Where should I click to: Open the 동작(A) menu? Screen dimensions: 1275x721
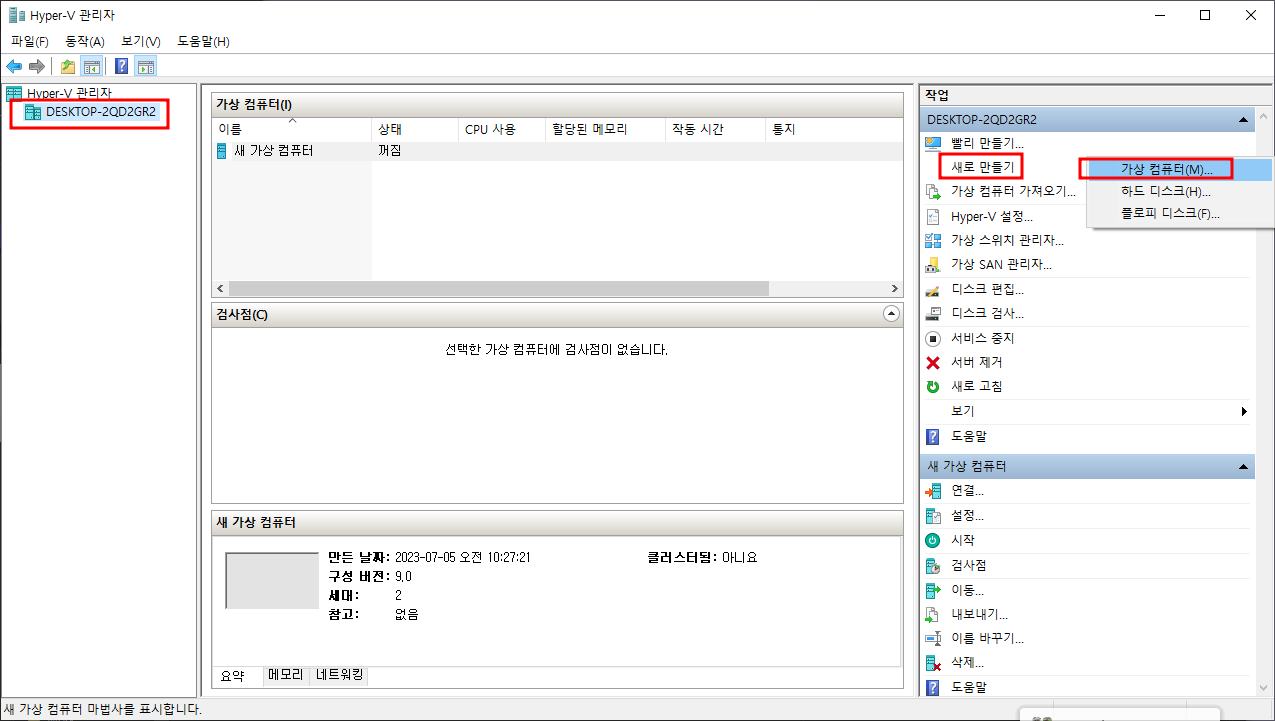point(85,41)
